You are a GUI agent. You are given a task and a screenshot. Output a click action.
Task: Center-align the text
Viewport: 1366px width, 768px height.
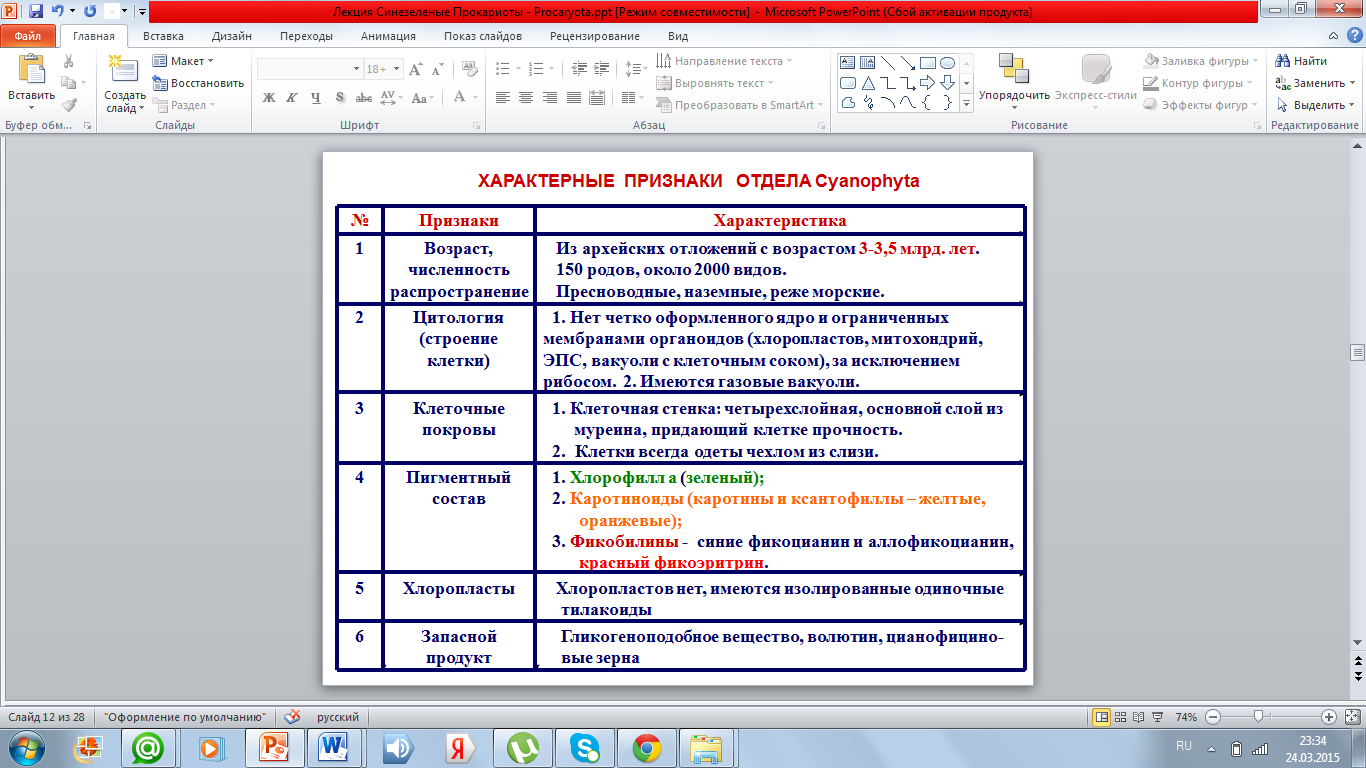(x=526, y=97)
